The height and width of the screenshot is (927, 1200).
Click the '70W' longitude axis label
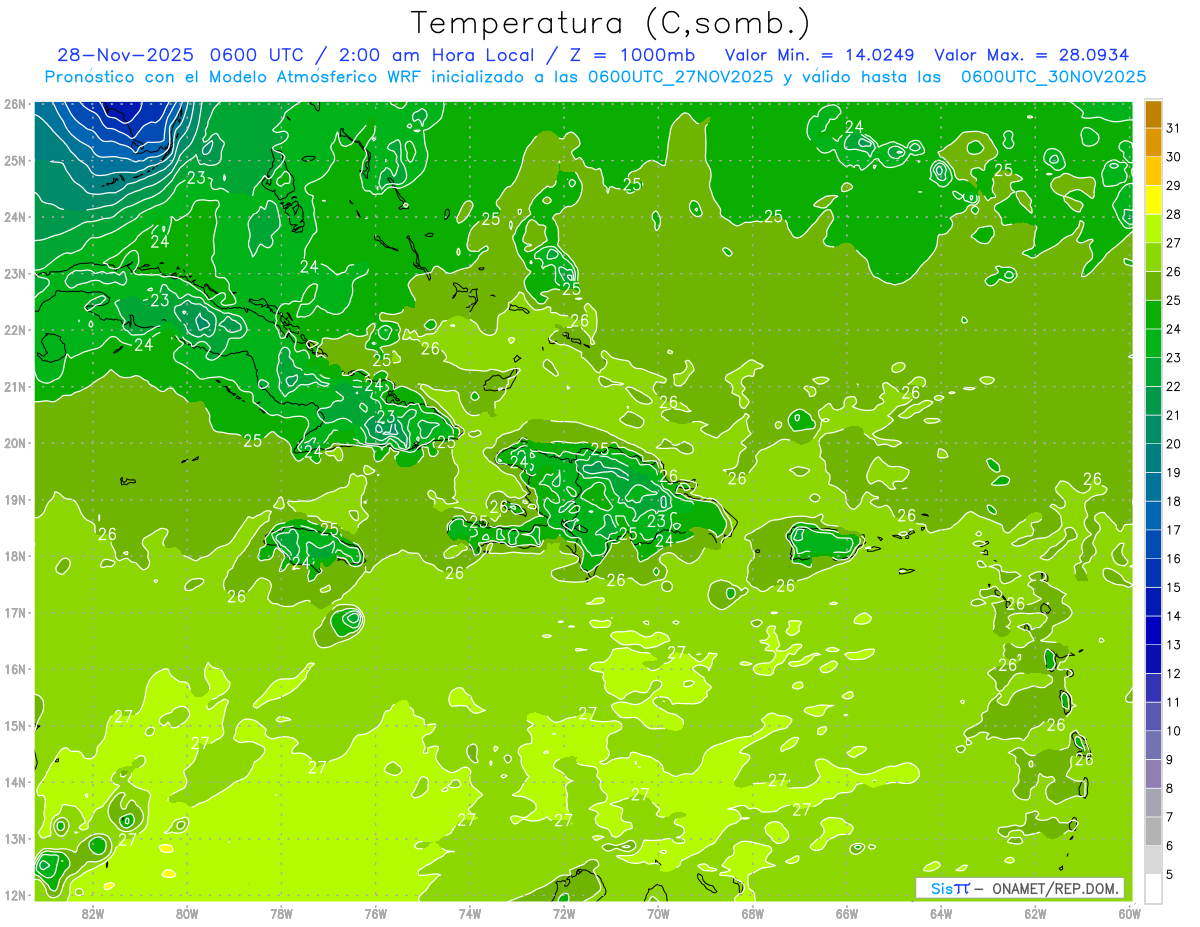pyautogui.click(x=658, y=913)
